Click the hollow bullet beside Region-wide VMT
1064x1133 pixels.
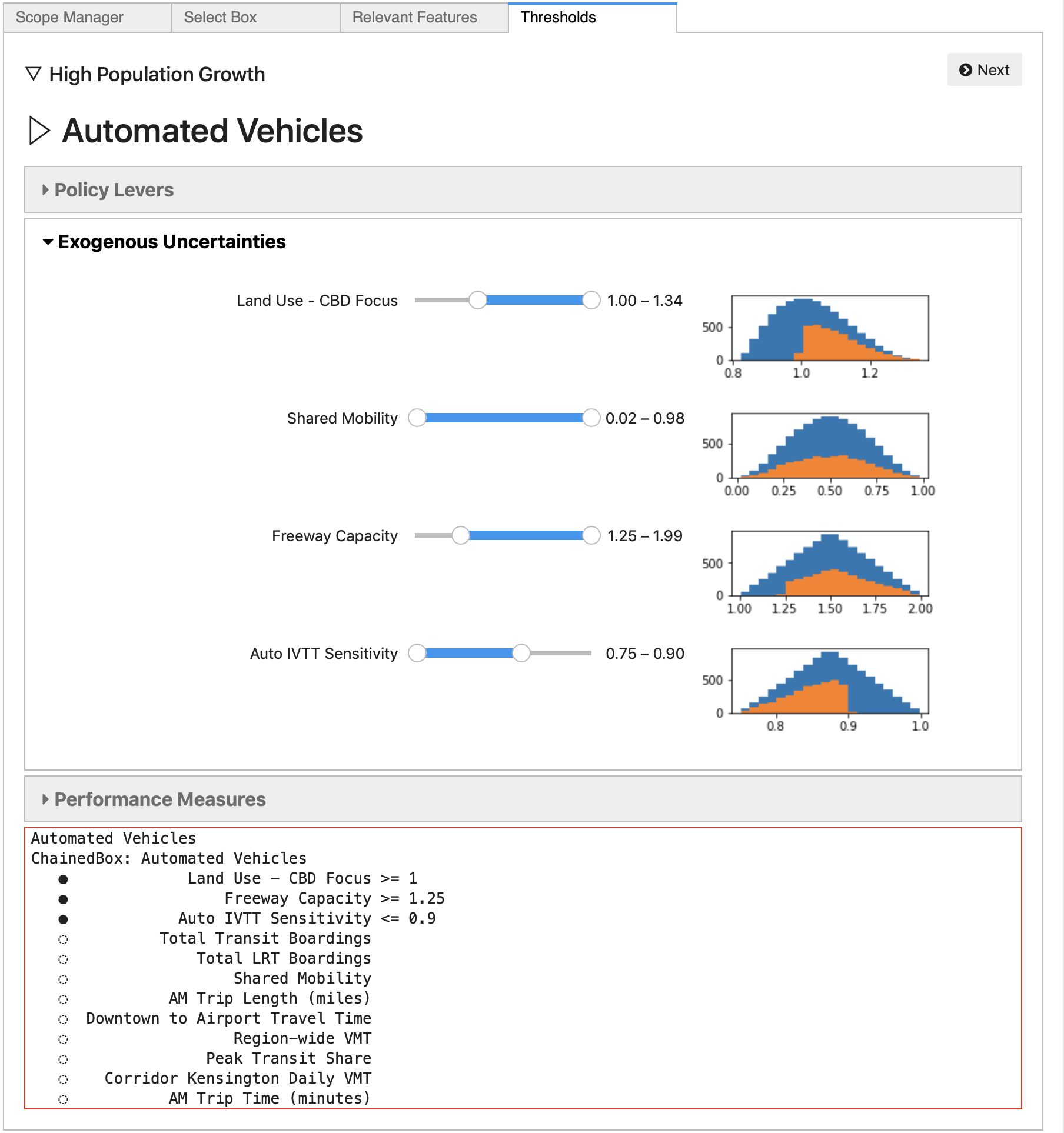pyautogui.click(x=64, y=1039)
